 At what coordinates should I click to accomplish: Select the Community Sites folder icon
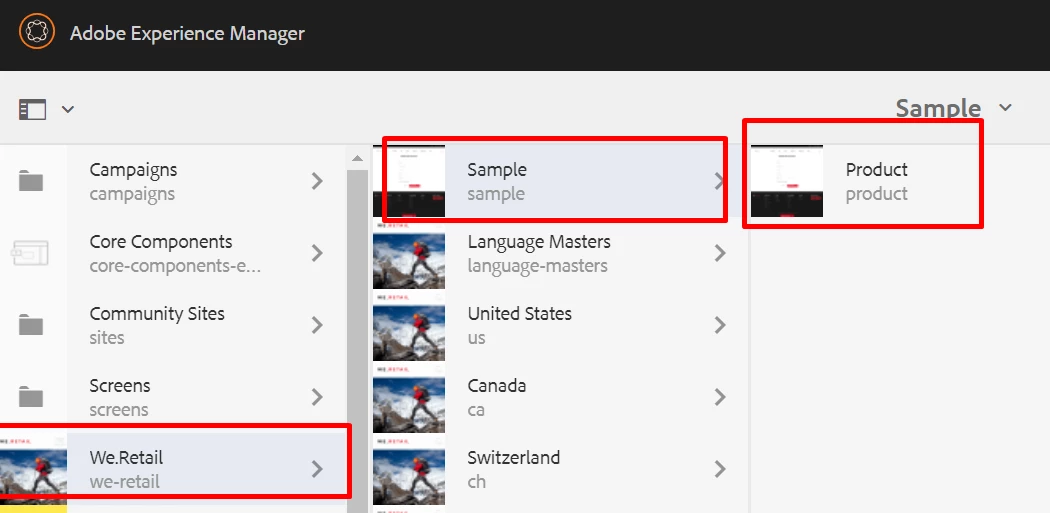click(x=31, y=325)
